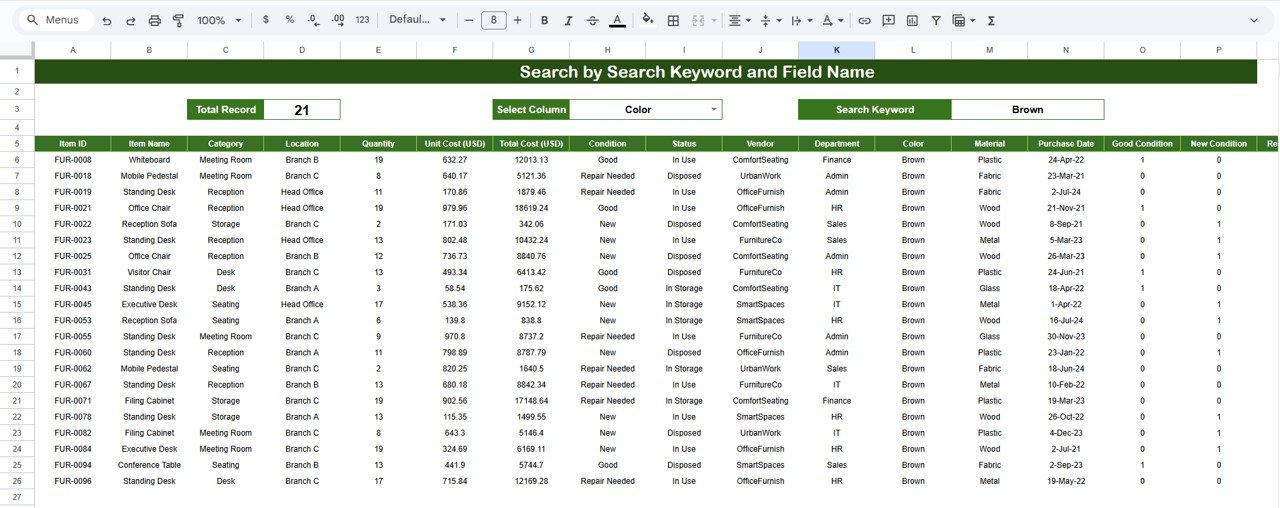The width and height of the screenshot is (1280, 508).
Task: Click the Menus search box
Action: tap(56, 20)
